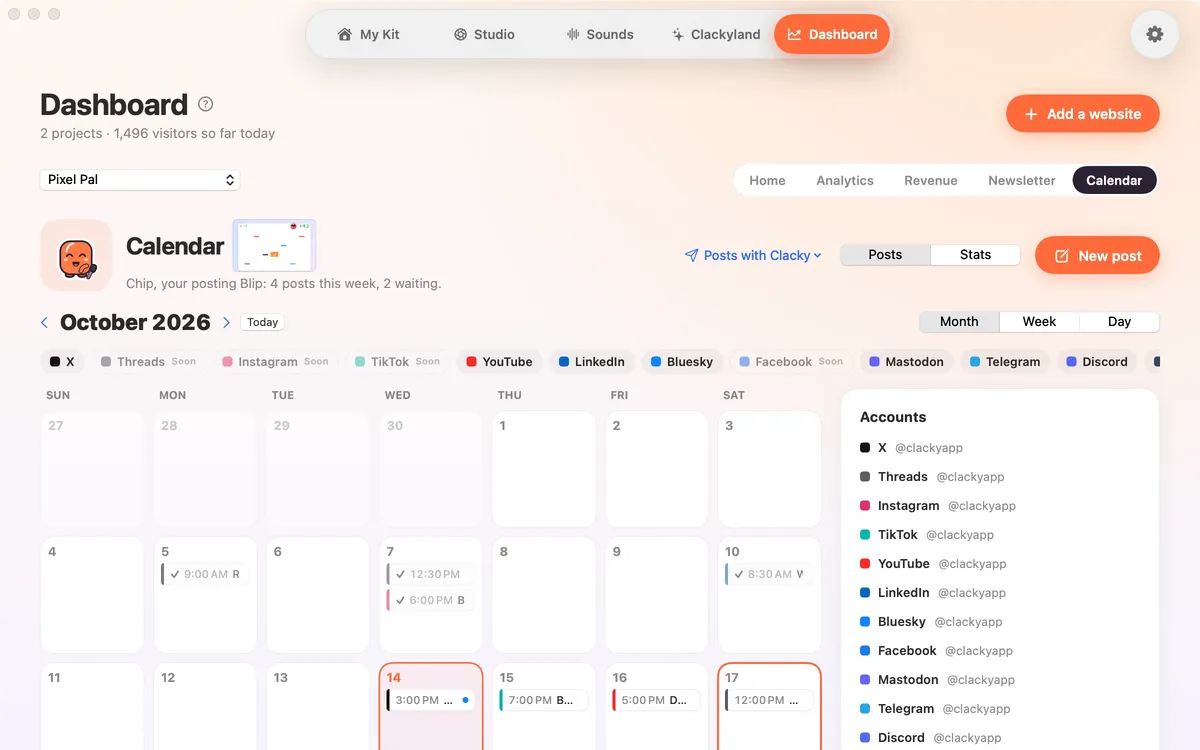Select the LinkedIn @clackyapp account
The image size is (1200, 750).
point(933,593)
